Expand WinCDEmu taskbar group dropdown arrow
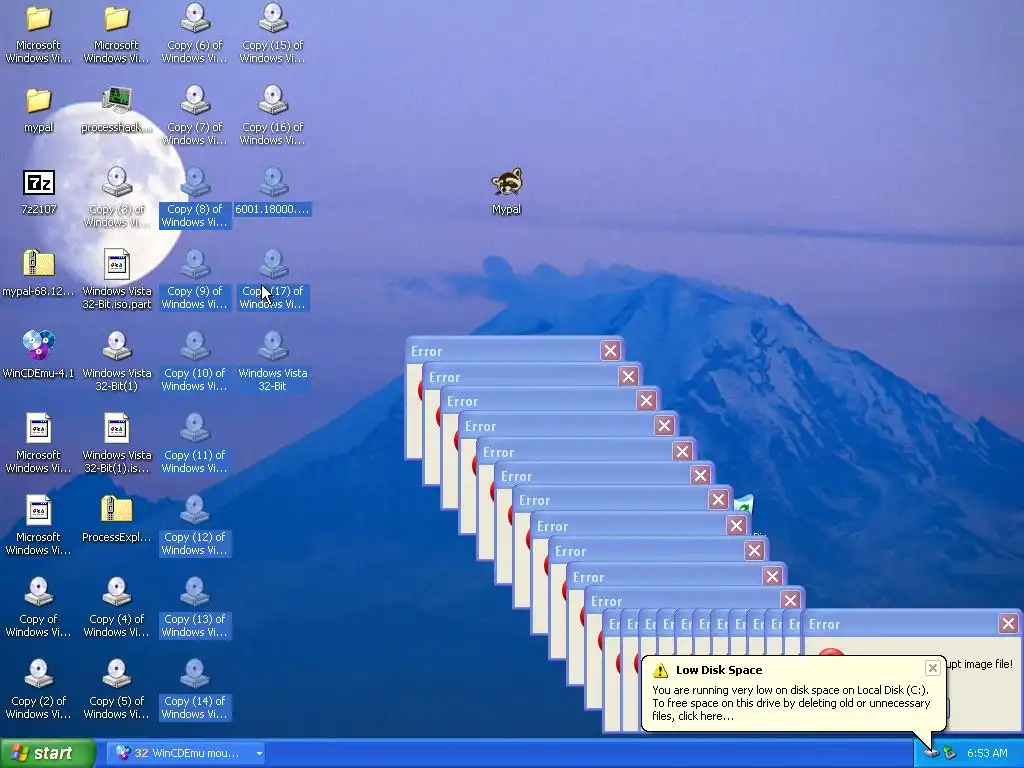Image resolution: width=1024 pixels, height=768 pixels. click(x=259, y=754)
